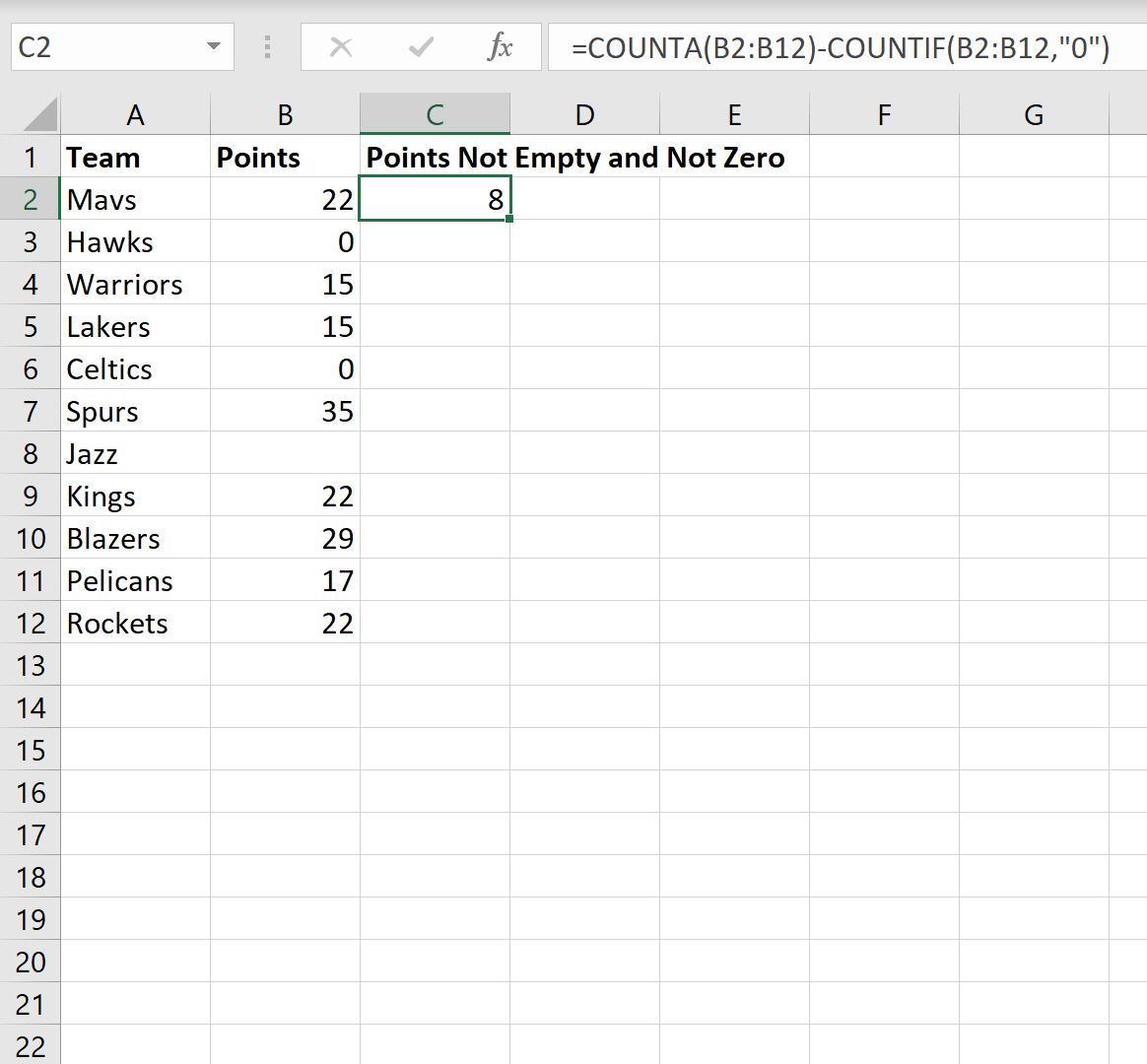
Task: Select the empty Points cell for Jazz
Action: pos(286,453)
